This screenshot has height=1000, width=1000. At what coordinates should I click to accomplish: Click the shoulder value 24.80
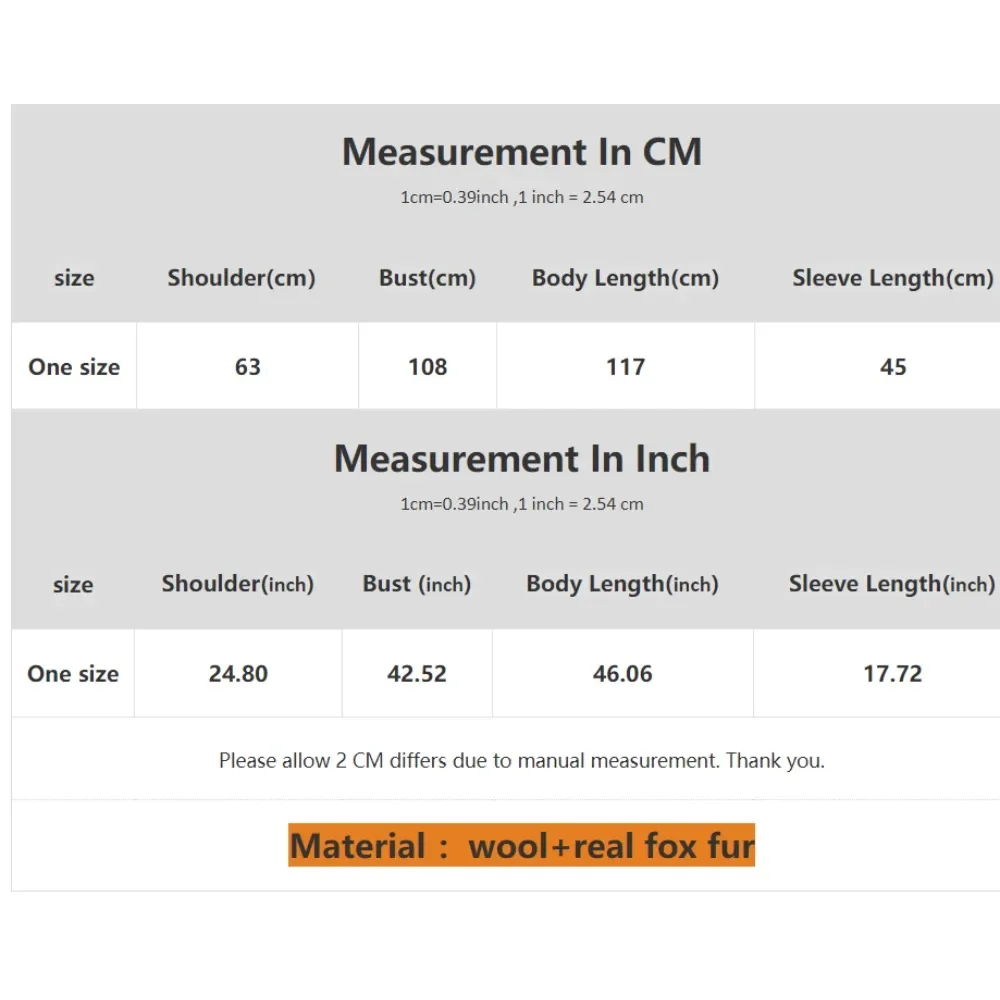238,674
